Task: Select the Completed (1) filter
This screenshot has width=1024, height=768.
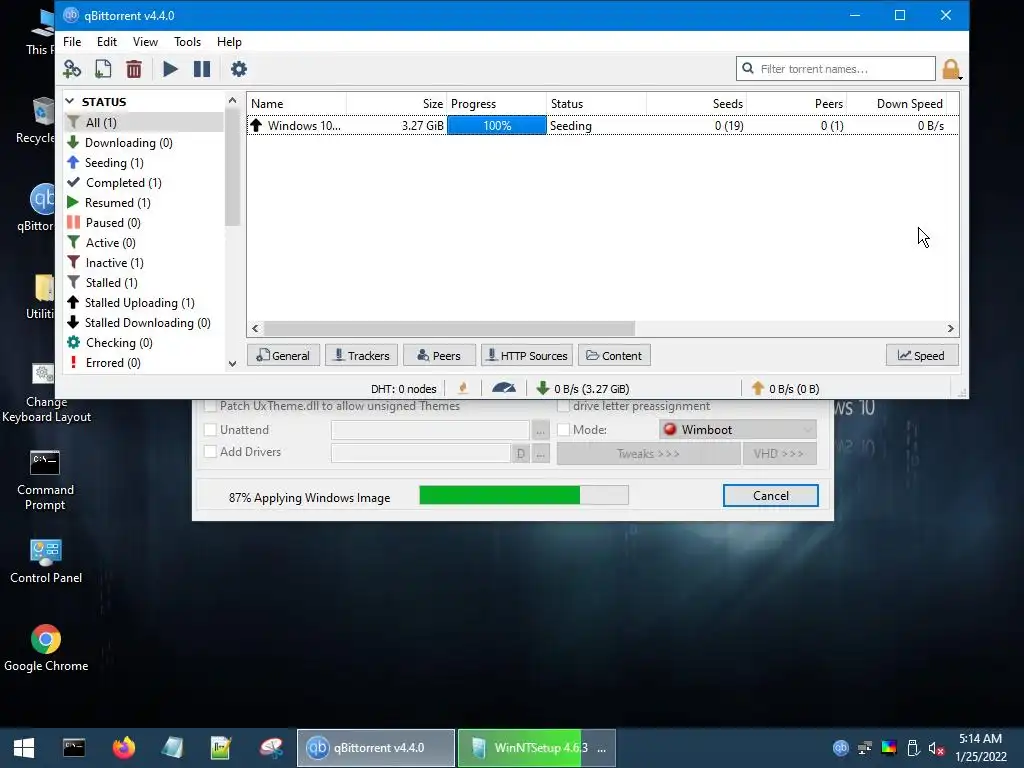Action: 144,183
